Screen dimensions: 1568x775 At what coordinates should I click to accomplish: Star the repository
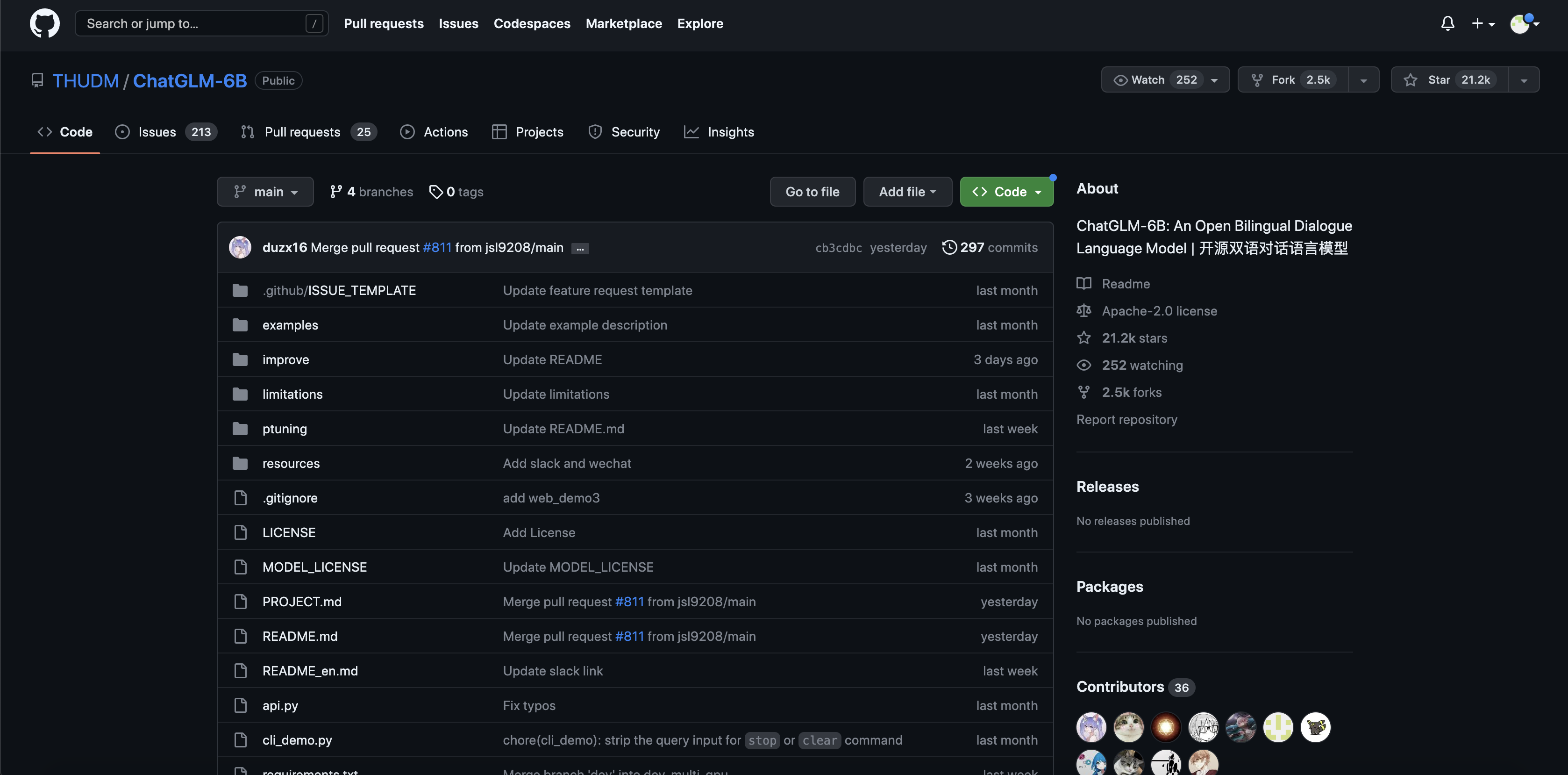1449,80
